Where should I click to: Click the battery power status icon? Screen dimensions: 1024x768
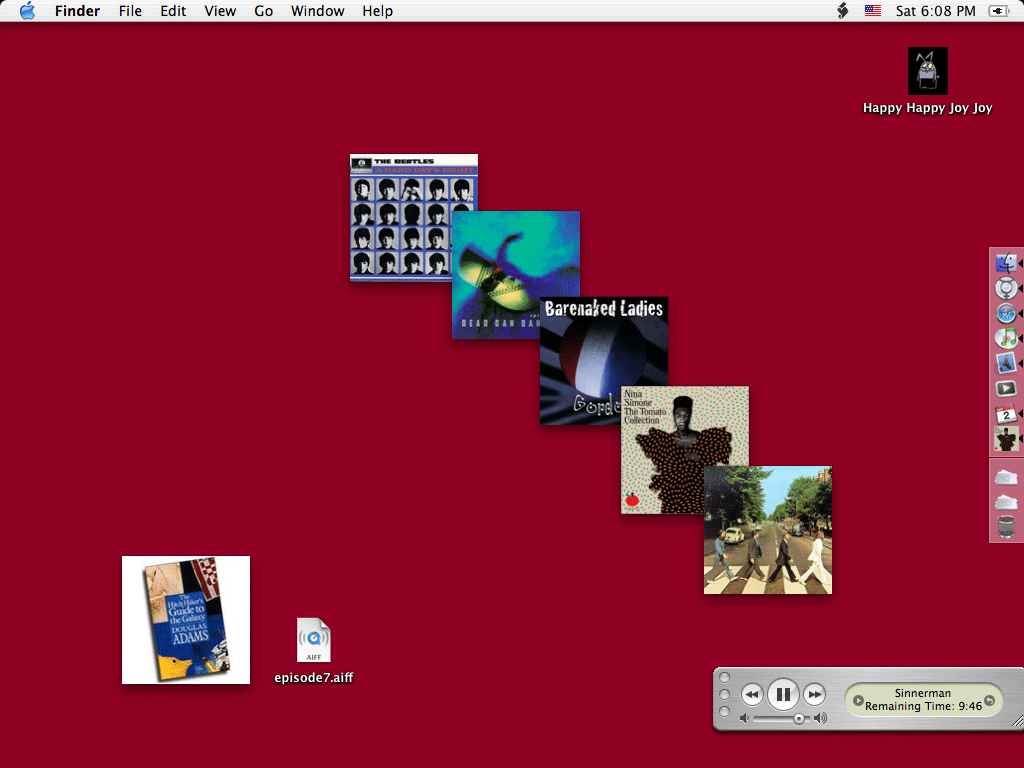(x=999, y=10)
